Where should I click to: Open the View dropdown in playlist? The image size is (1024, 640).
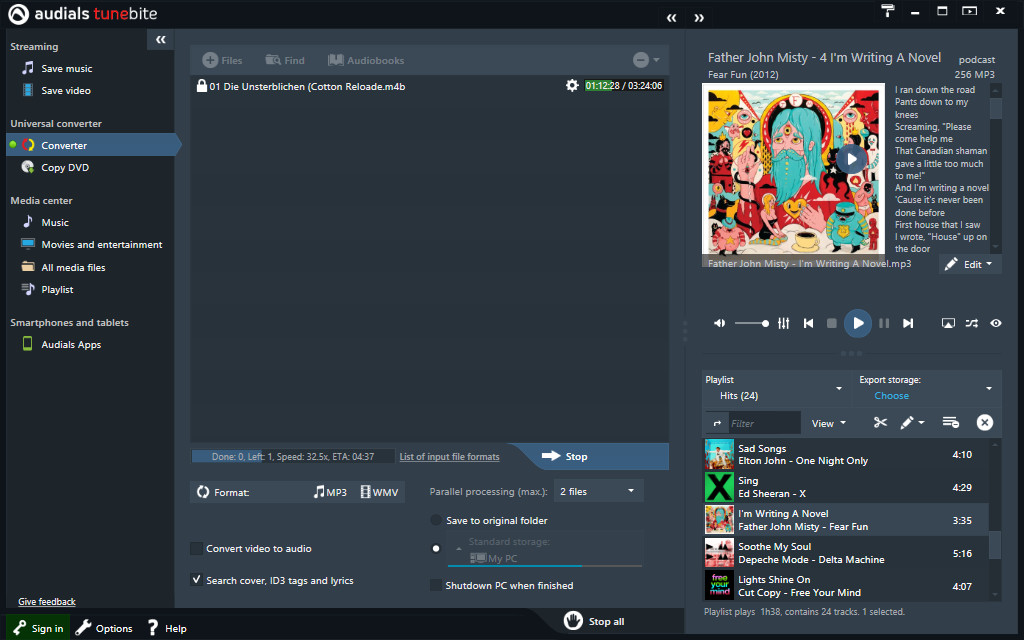[829, 423]
